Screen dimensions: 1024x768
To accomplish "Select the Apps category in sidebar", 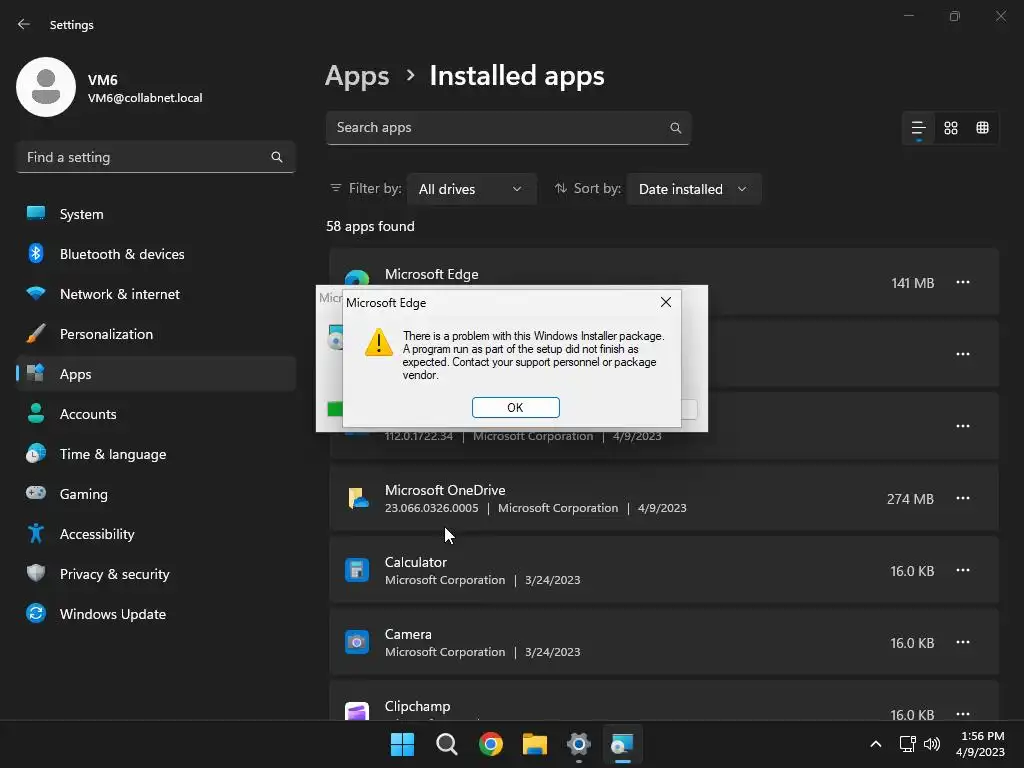I will pos(155,374).
